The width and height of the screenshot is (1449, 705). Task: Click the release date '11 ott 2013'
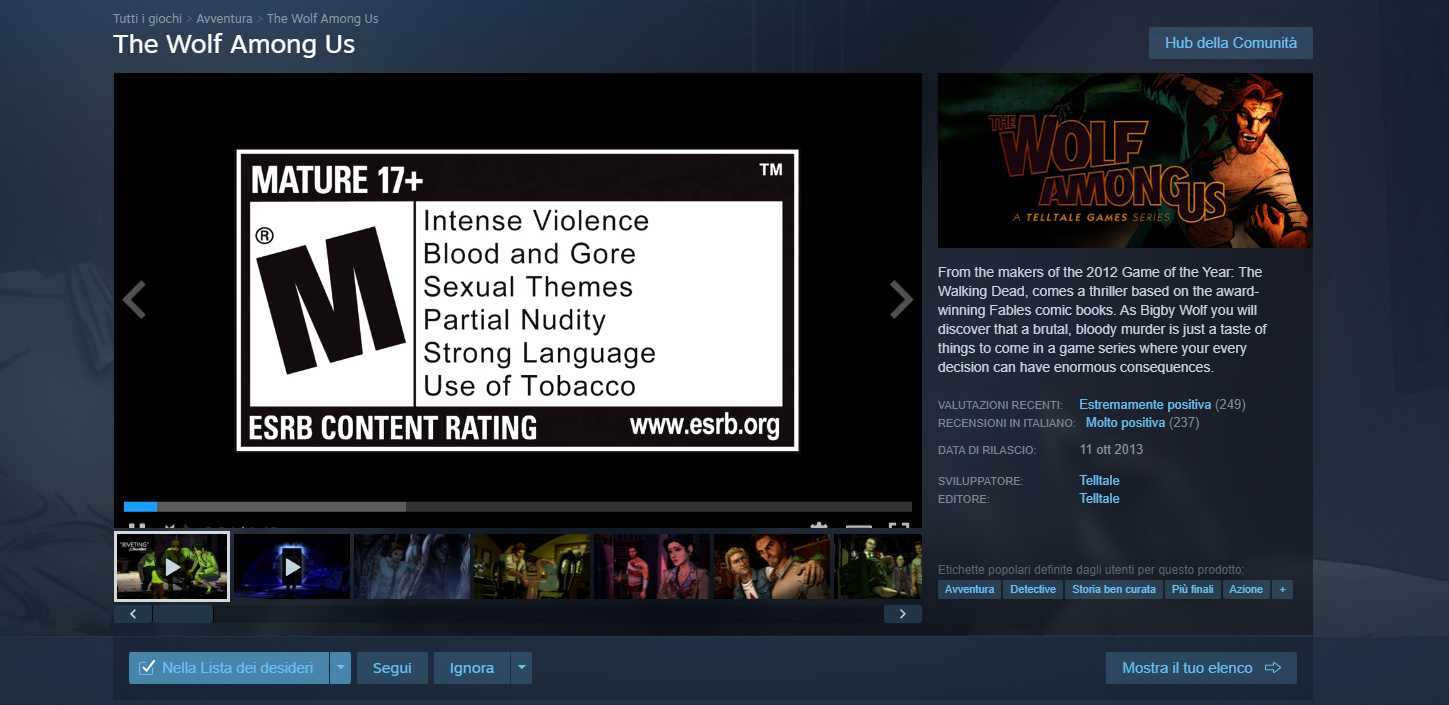(1111, 449)
